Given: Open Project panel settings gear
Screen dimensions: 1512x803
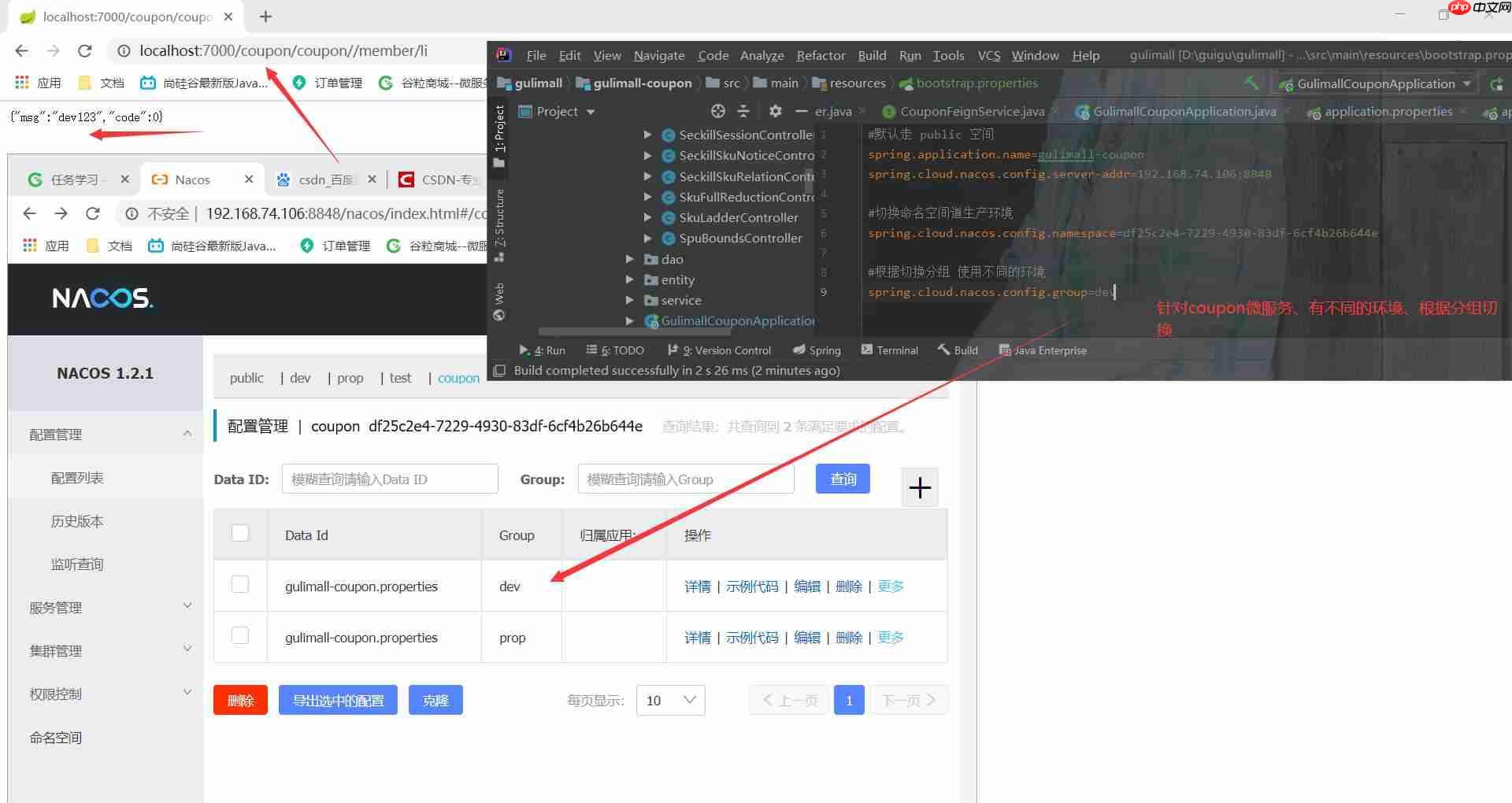Looking at the screenshot, I should 775,111.
